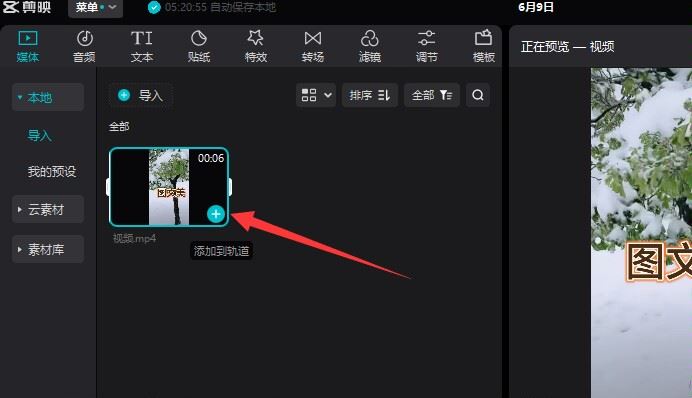Screen dimensions: 692x398
Task: Select 我的预设 in the sidebar
Action: tap(52, 171)
